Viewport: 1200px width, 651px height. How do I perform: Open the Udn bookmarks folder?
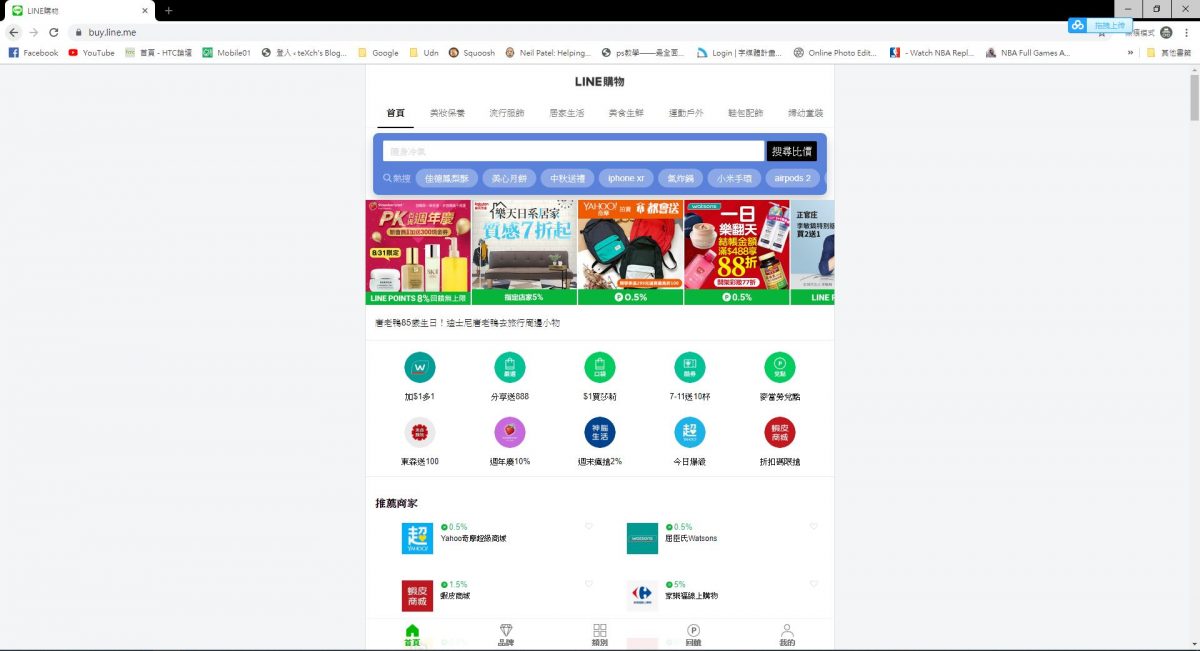(424, 53)
